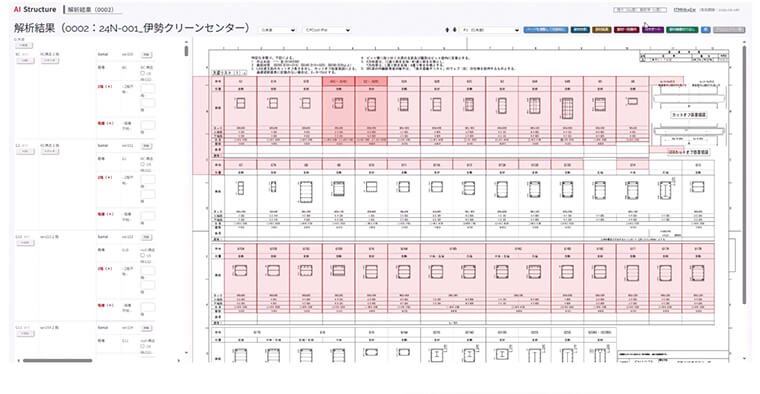Click the dark red toolbar button

627,30
